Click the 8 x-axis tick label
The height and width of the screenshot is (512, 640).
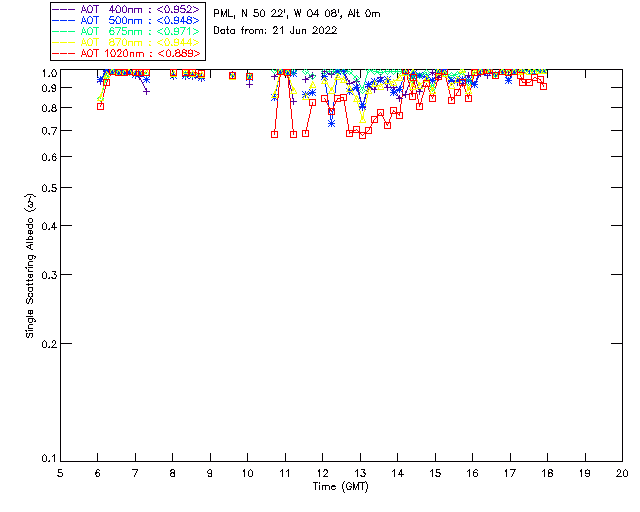pyautogui.click(x=172, y=473)
